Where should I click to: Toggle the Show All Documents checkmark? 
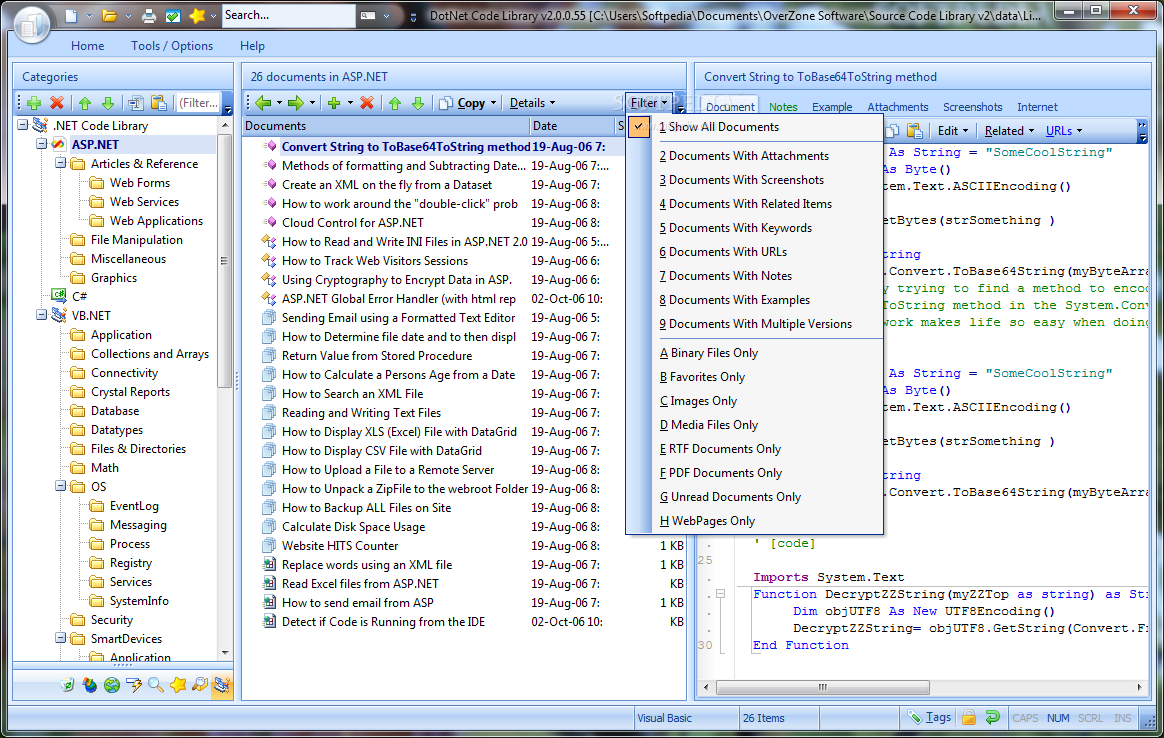pyautogui.click(x=638, y=127)
